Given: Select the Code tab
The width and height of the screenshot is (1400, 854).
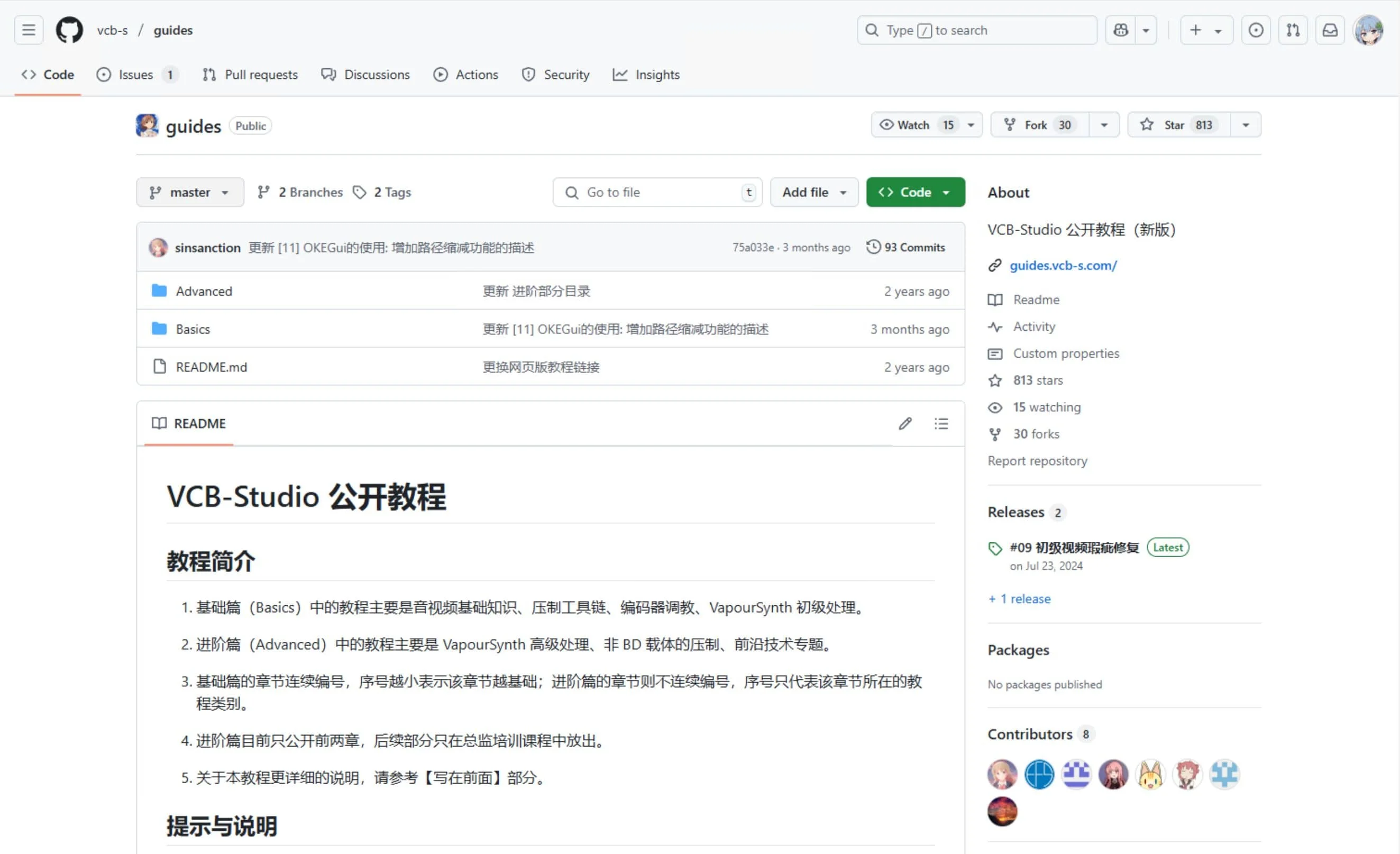Looking at the screenshot, I should point(48,75).
